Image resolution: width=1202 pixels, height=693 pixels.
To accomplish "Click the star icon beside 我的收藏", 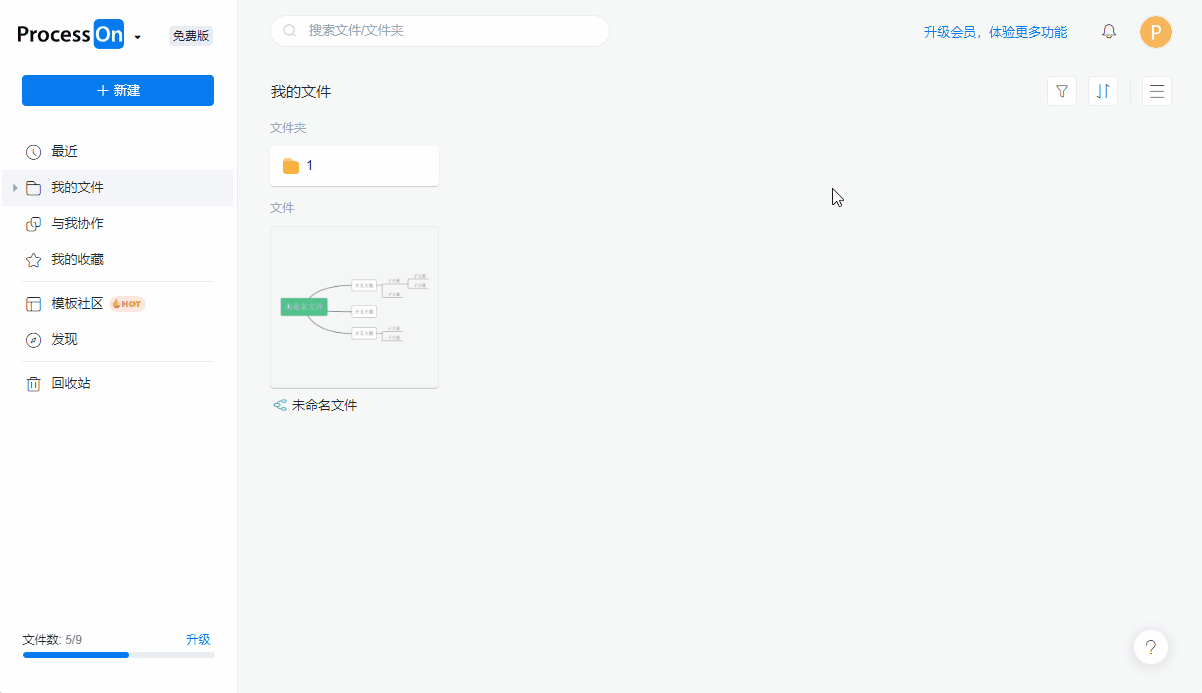I will click(33, 260).
